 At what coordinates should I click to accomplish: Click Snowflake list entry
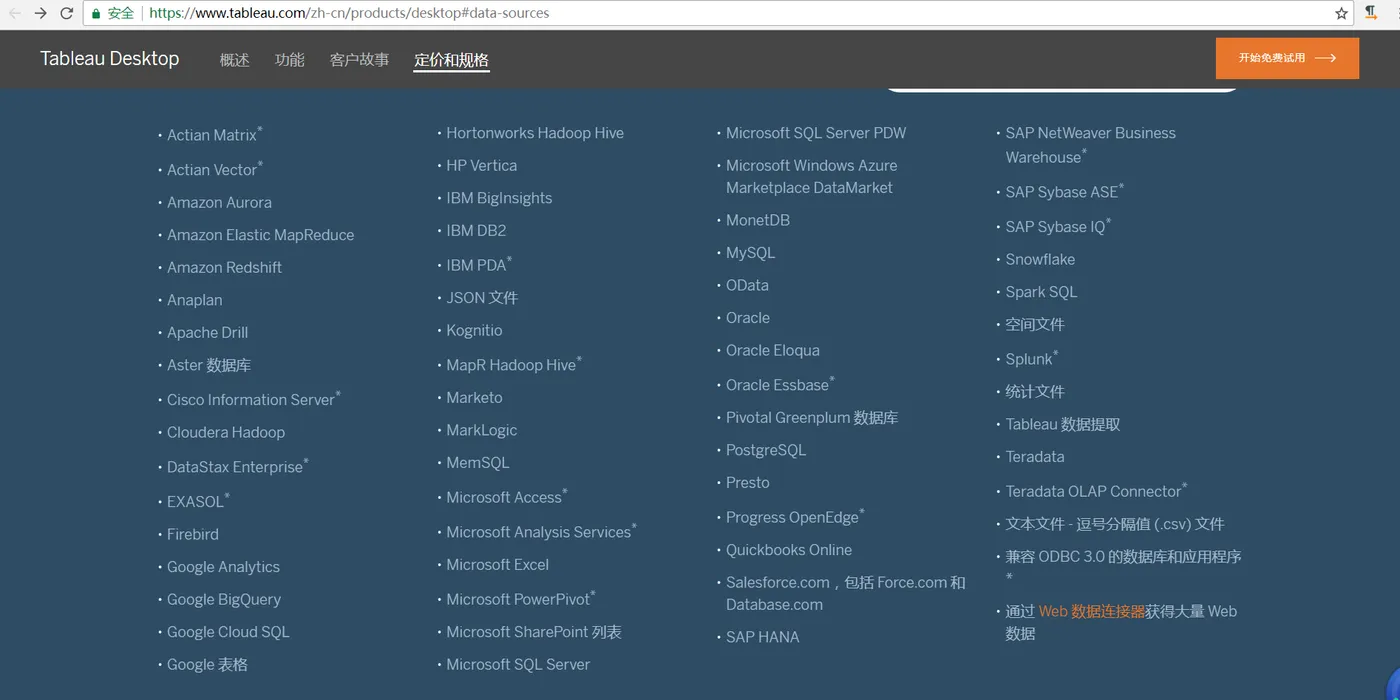click(x=1040, y=259)
